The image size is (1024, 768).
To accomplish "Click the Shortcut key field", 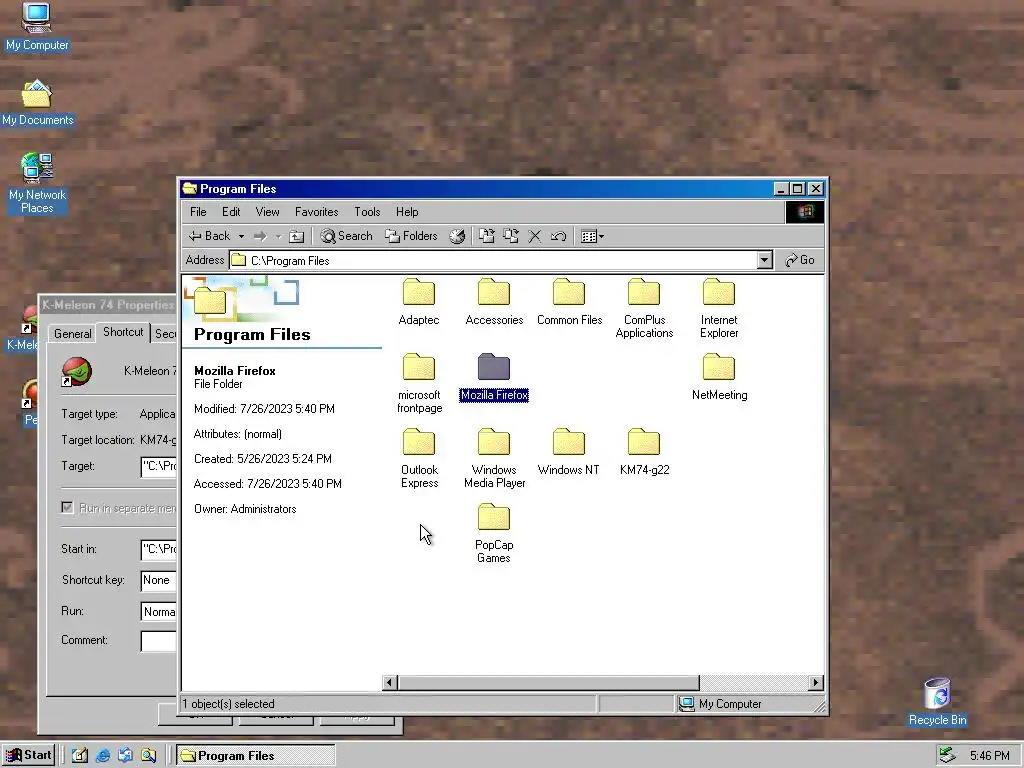I will [159, 580].
